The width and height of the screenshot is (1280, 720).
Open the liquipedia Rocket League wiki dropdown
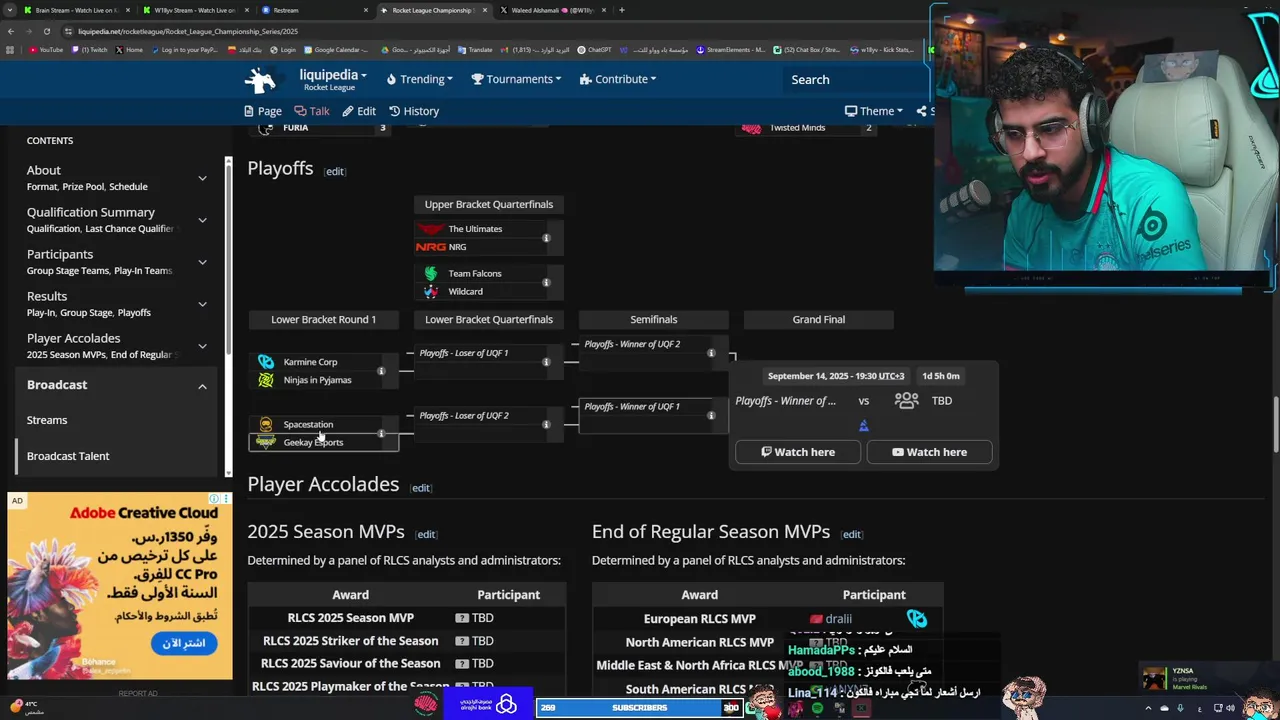(x=332, y=80)
